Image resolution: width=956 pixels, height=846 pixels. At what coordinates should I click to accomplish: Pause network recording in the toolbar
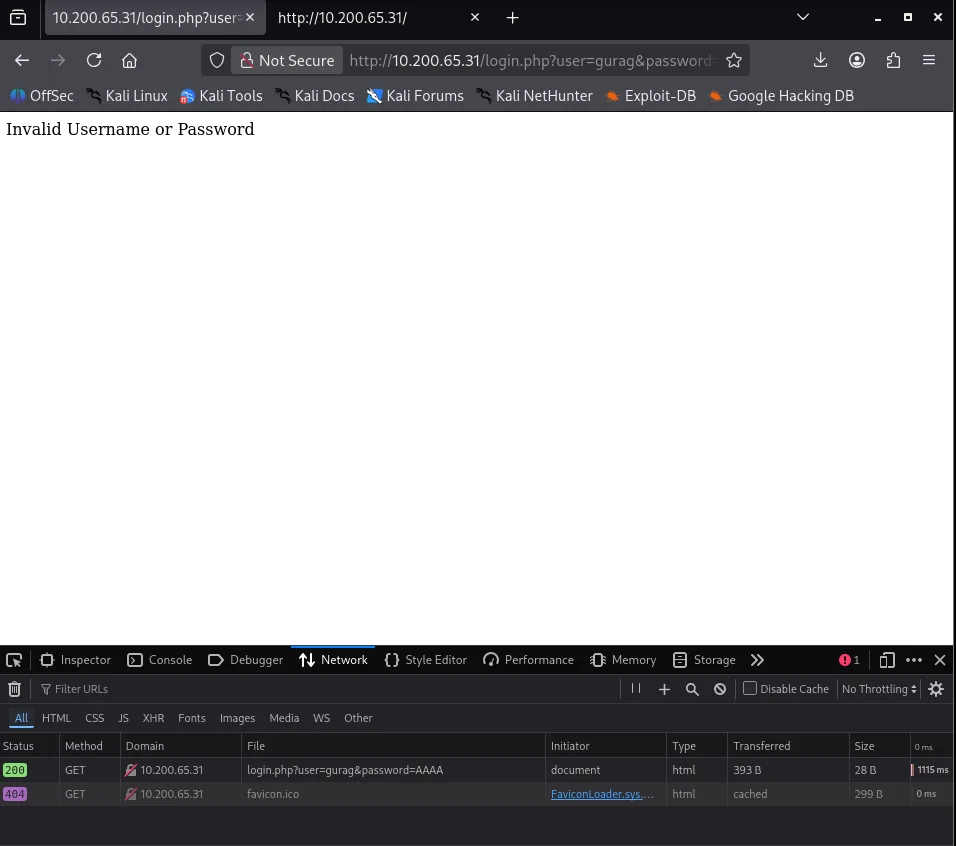636,689
